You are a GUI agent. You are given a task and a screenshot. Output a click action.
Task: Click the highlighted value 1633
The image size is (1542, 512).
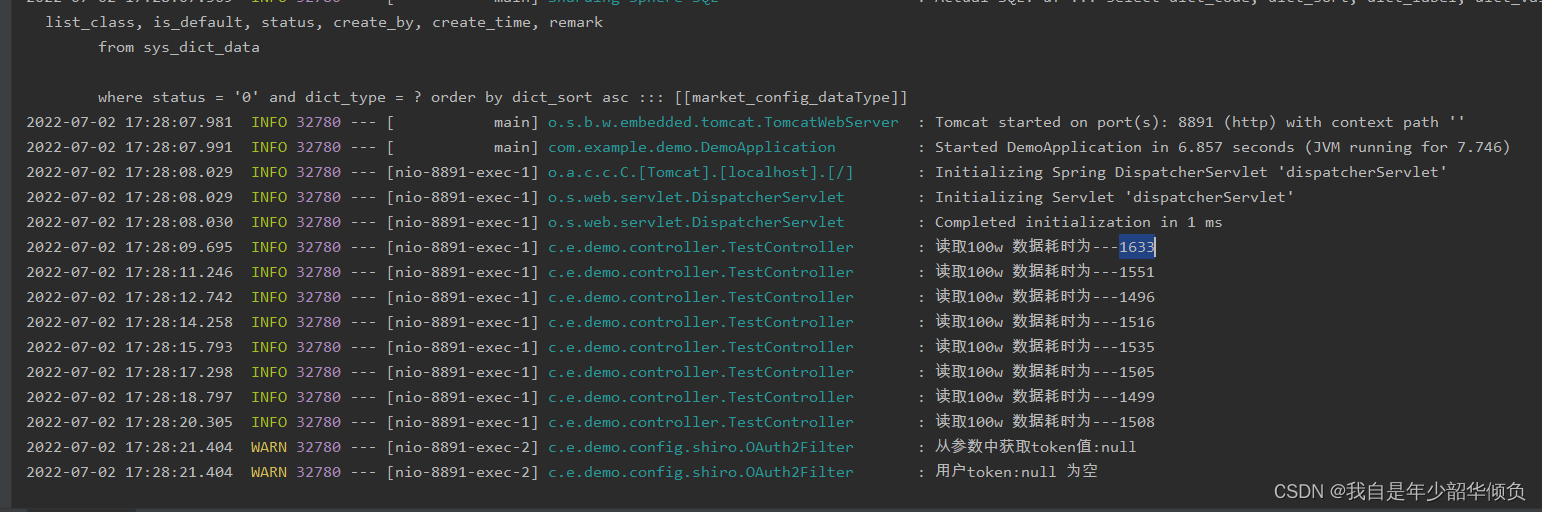click(x=1137, y=247)
